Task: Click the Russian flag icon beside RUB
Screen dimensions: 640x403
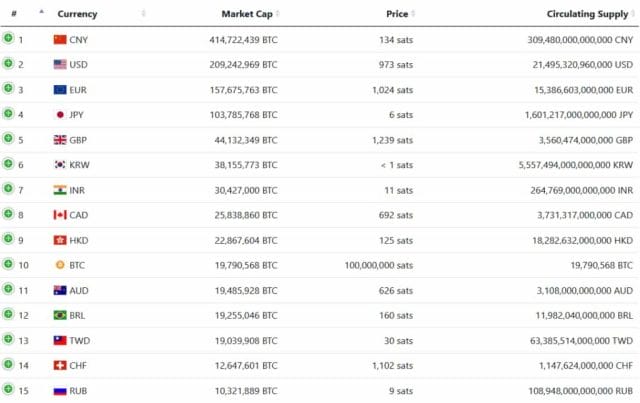Action: 60,391
